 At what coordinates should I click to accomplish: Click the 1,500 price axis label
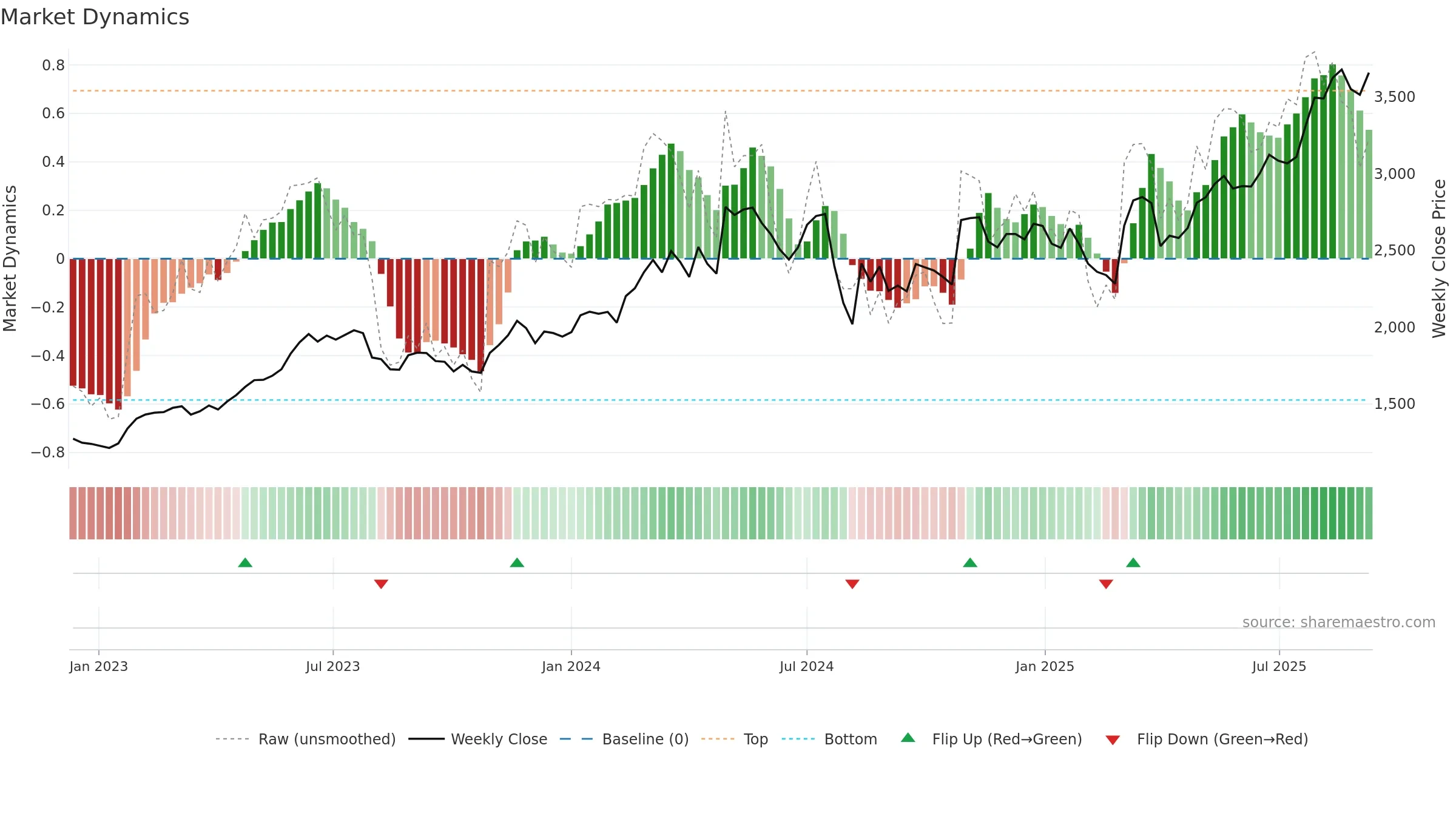click(x=1395, y=404)
